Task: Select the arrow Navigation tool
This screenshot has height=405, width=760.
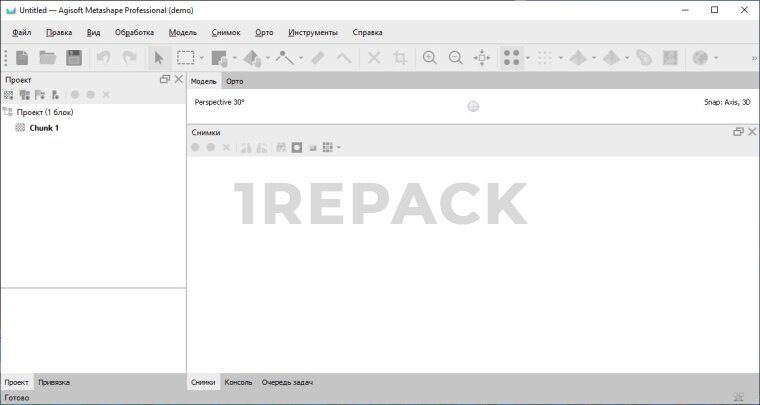Action: [158, 58]
